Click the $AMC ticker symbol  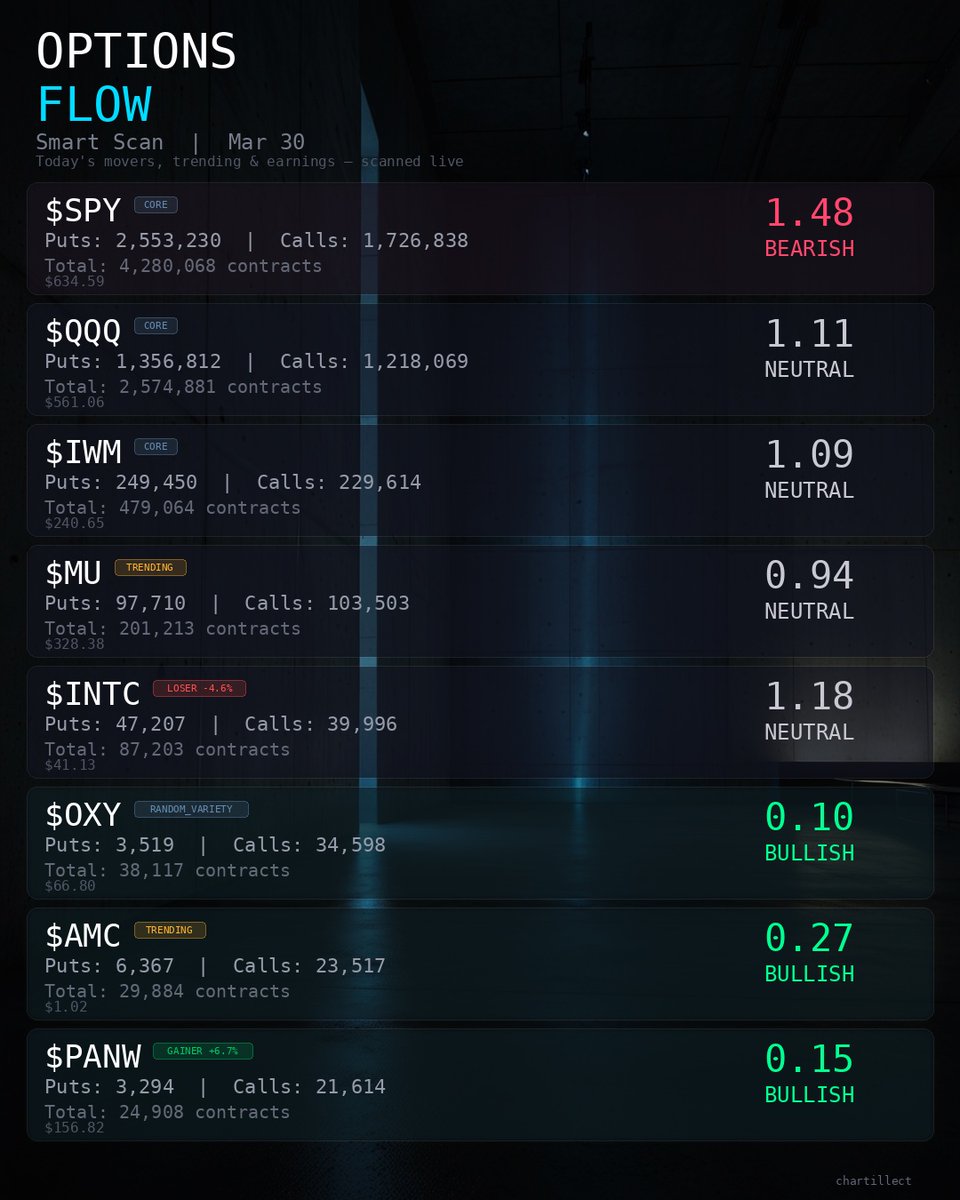[x=83, y=936]
